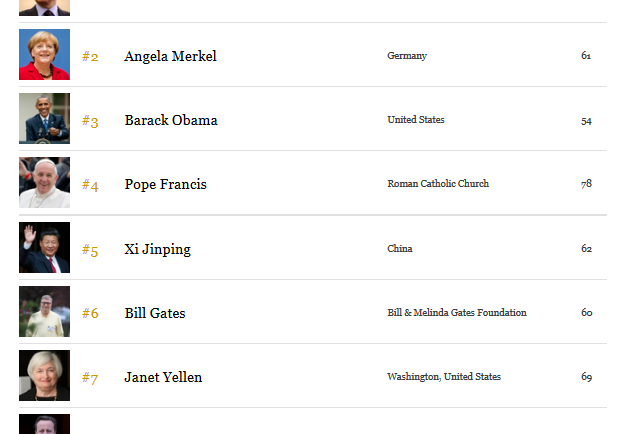Select the #6 ranking number
Screen dimensions: 625x434
click(x=90, y=313)
